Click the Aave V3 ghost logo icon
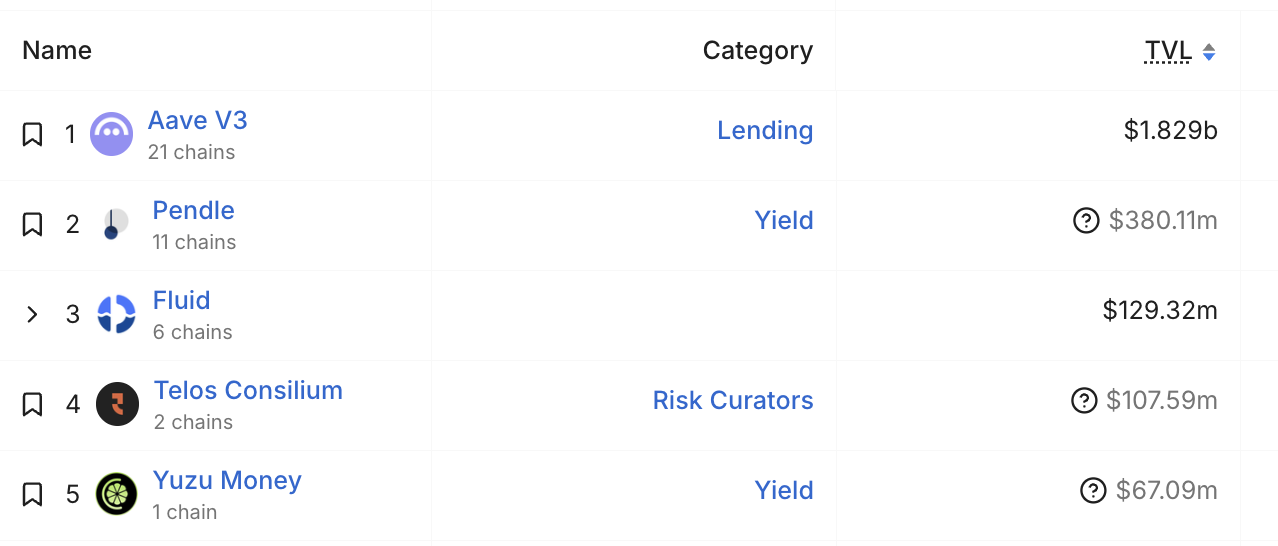The width and height of the screenshot is (1278, 546). [x=111, y=134]
